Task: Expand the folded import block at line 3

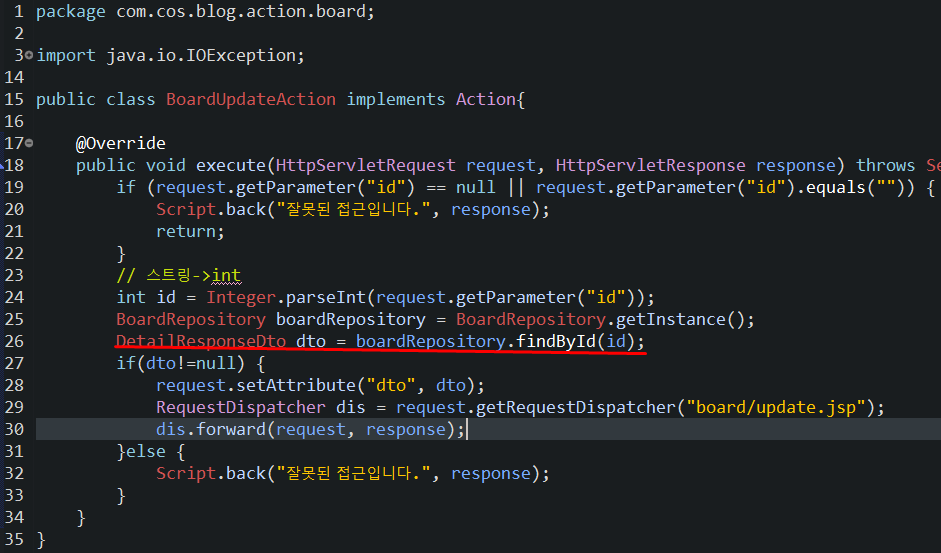Action: click(29, 55)
